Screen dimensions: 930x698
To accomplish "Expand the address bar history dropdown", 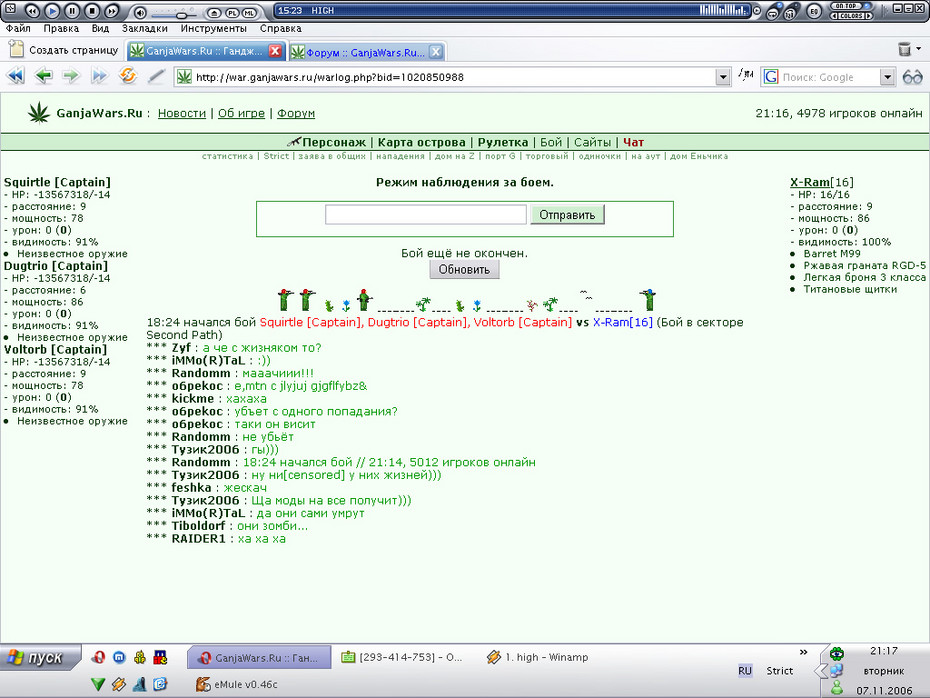I will tap(723, 77).
